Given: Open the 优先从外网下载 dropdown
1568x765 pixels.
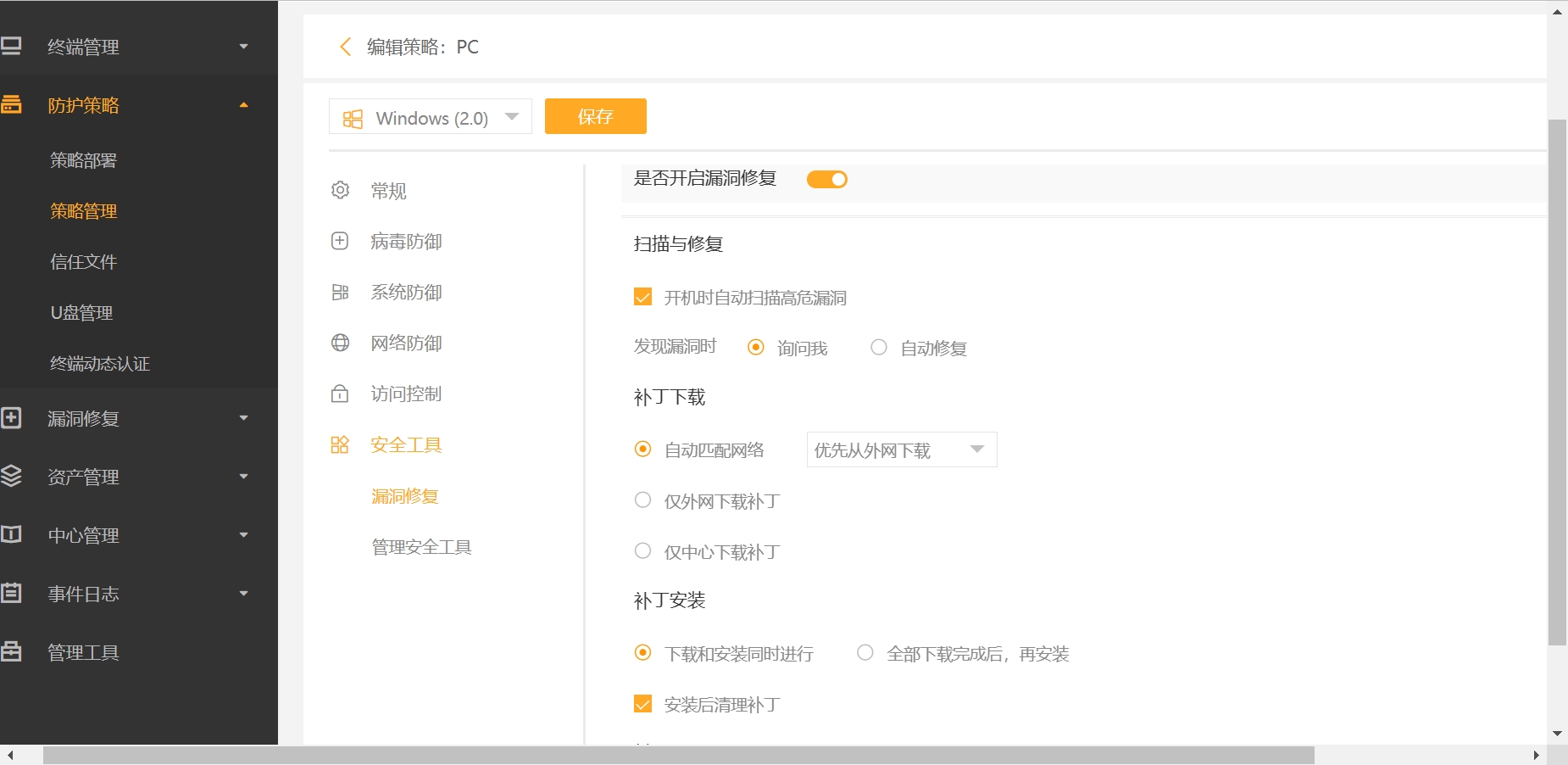Looking at the screenshot, I should point(902,450).
